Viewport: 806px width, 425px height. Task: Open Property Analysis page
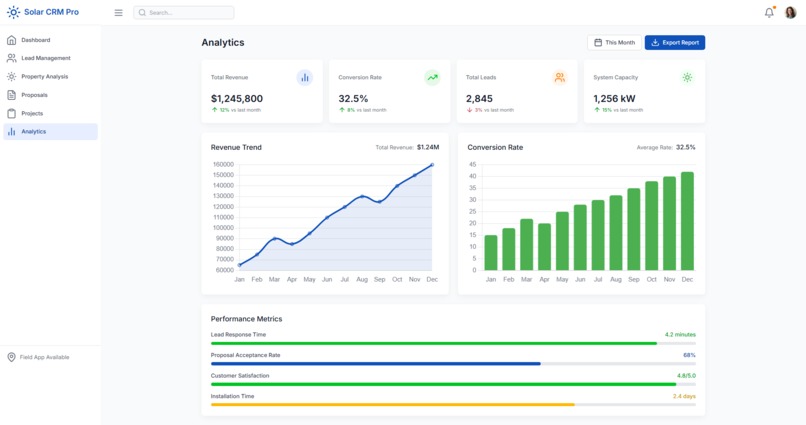click(x=50, y=77)
